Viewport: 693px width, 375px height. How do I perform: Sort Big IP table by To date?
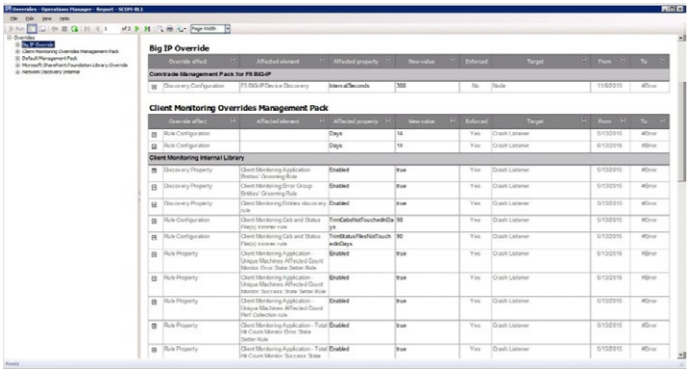(x=663, y=61)
